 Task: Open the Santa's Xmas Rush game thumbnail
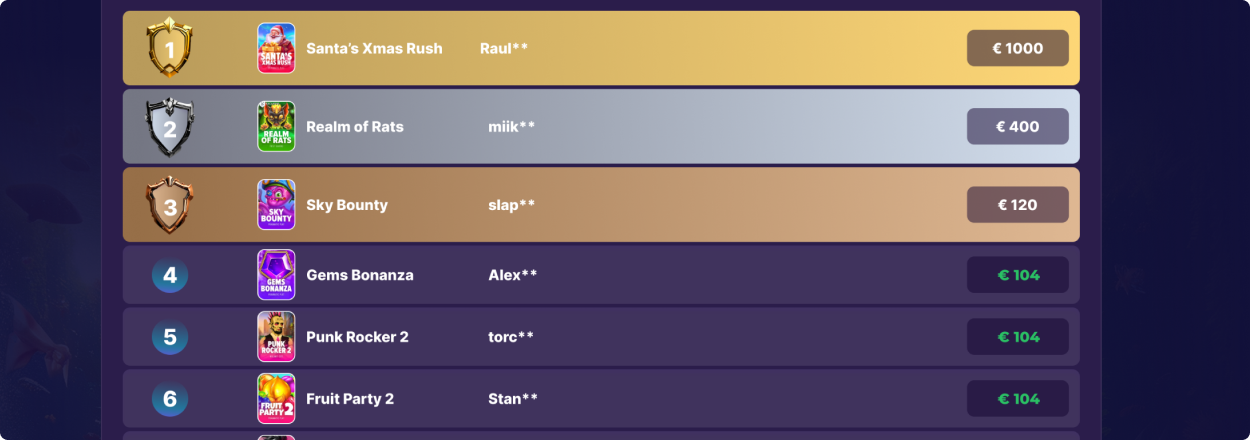coord(276,48)
